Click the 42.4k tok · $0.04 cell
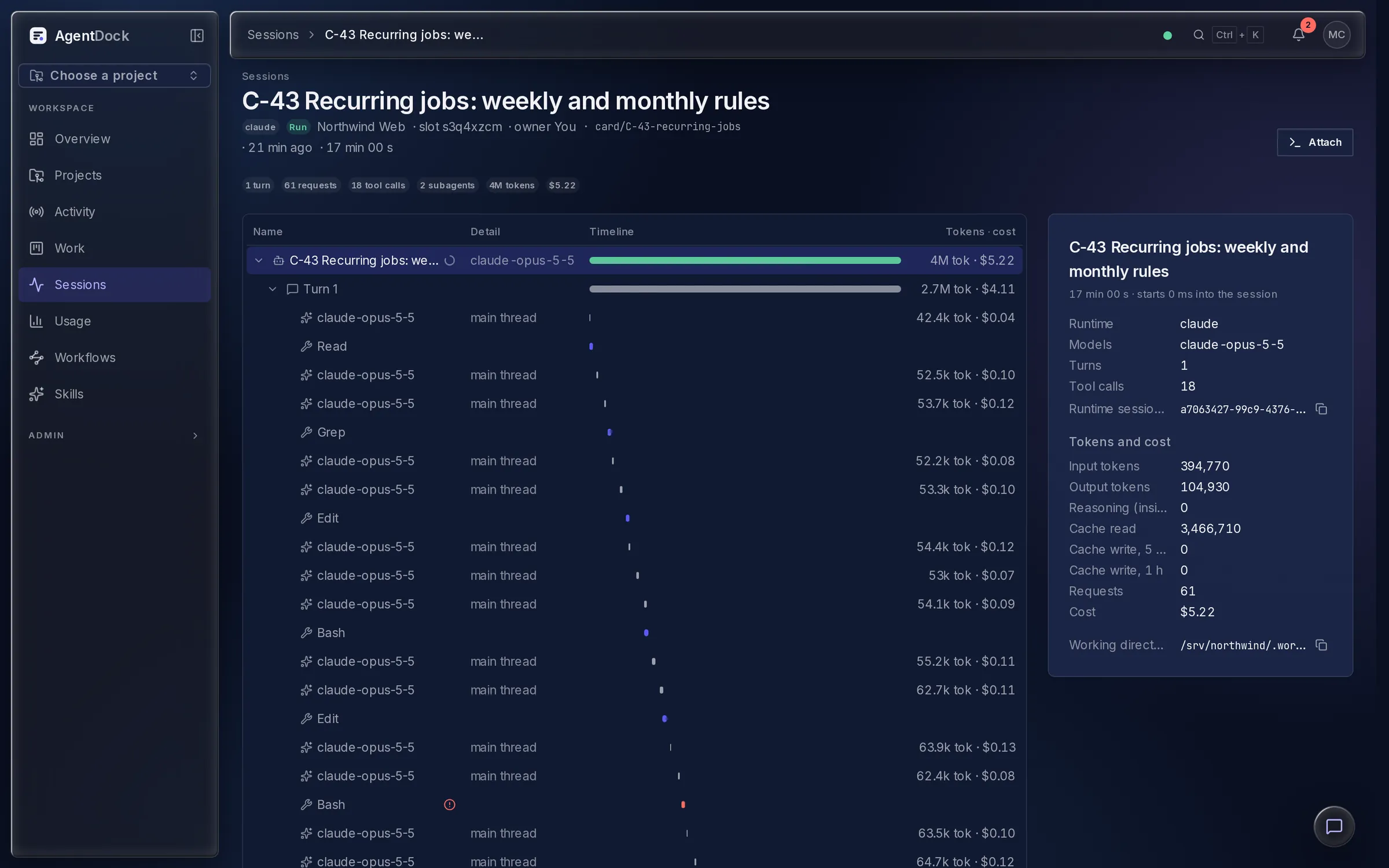1389x868 pixels. tap(965, 318)
